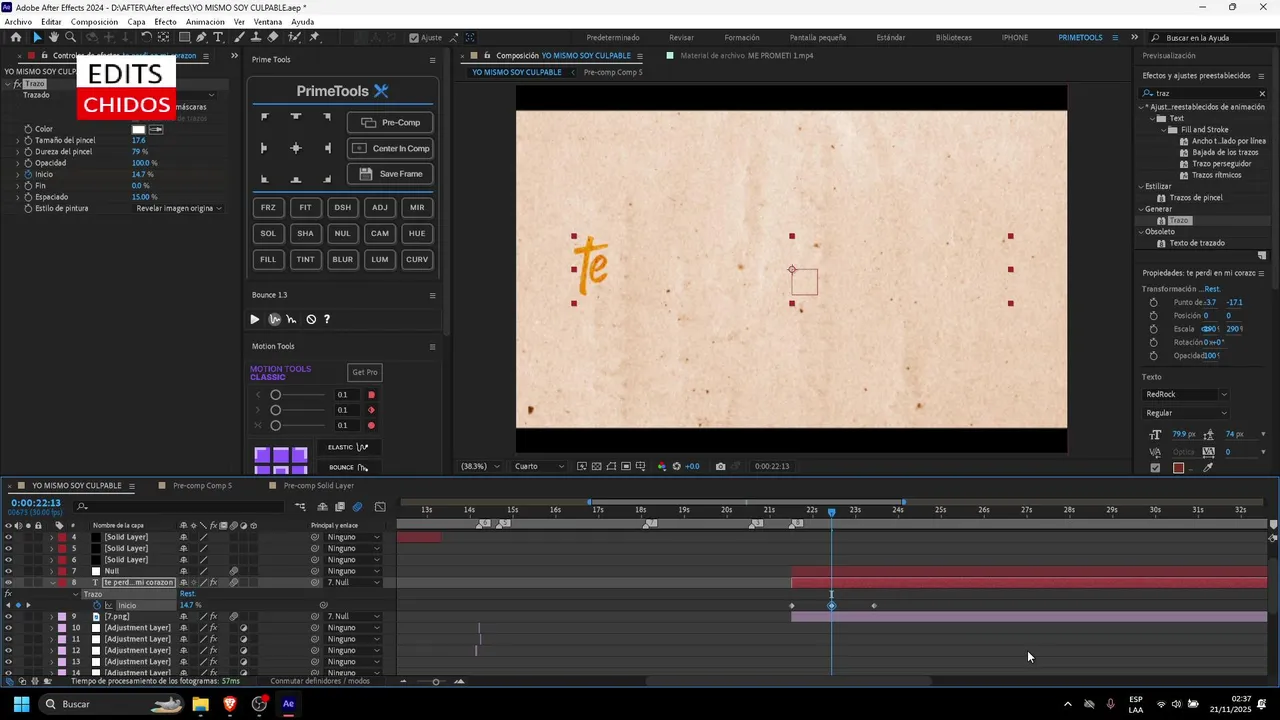Open the Efecto menu
Image resolution: width=1280 pixels, height=720 pixels.
pos(165,21)
